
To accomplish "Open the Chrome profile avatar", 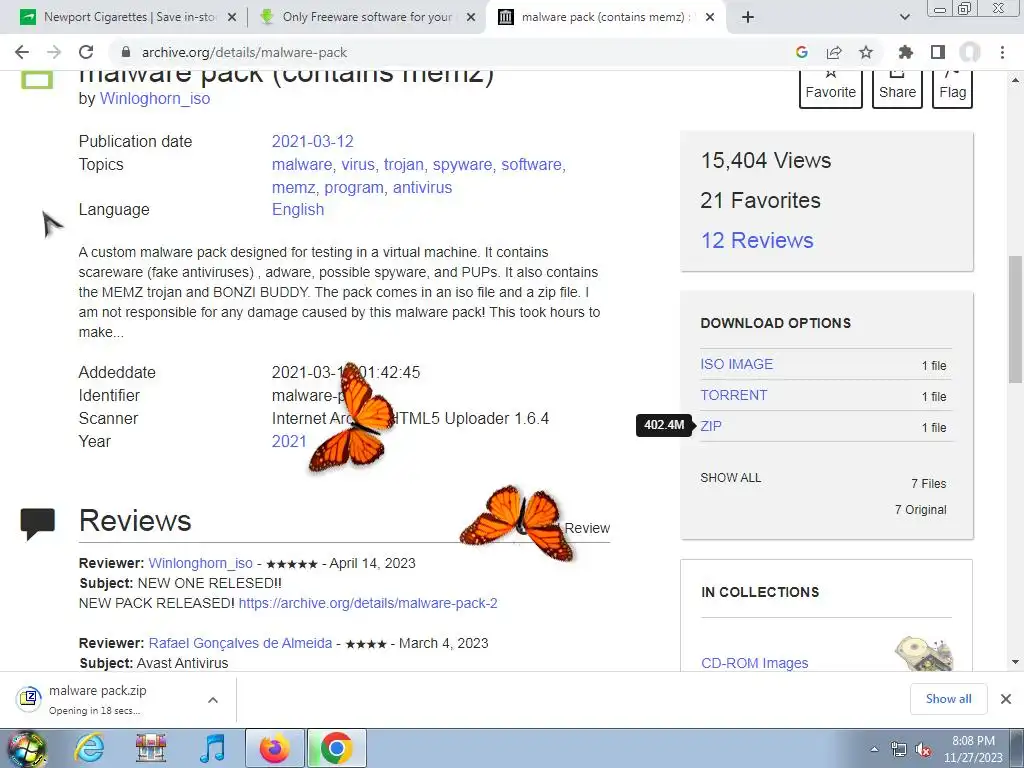I will 970,52.
